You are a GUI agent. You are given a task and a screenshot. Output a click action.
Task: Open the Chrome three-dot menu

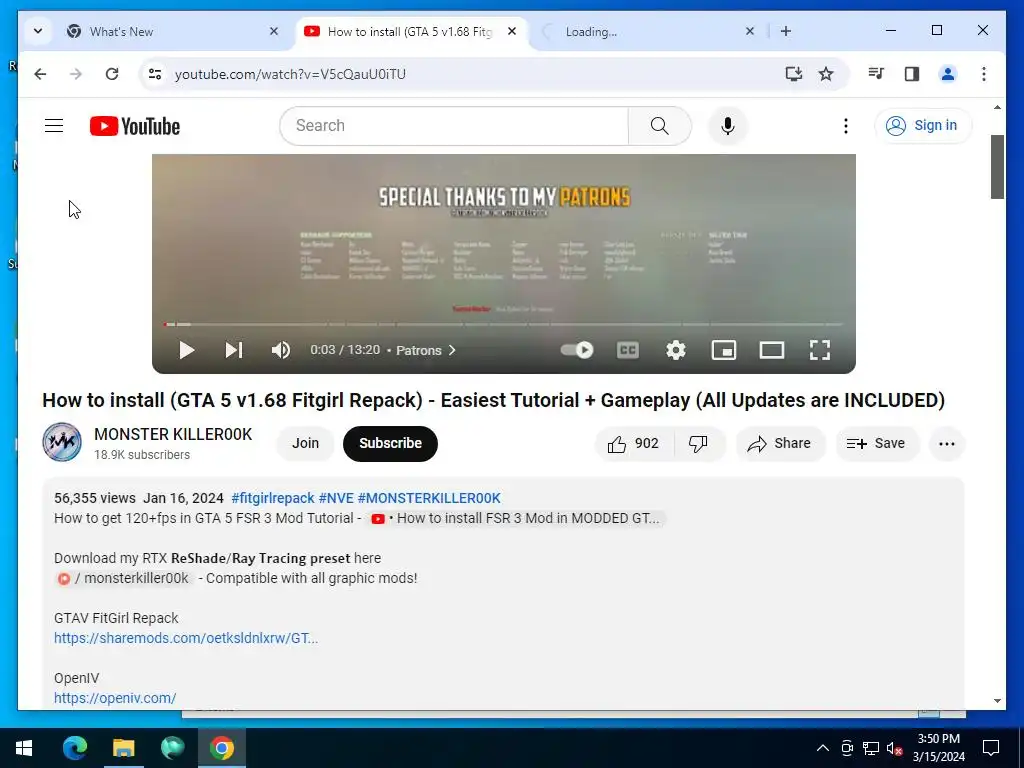click(984, 74)
